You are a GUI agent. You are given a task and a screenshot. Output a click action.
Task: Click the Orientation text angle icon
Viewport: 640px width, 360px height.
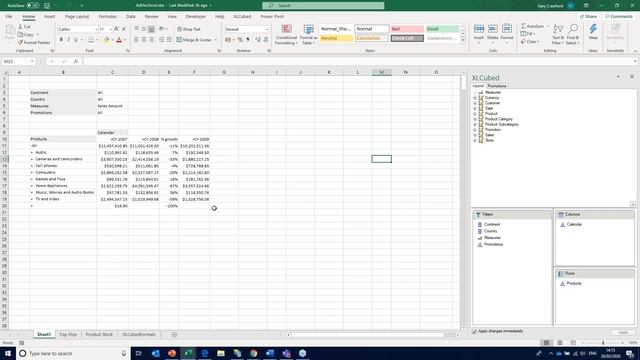(x=162, y=29)
